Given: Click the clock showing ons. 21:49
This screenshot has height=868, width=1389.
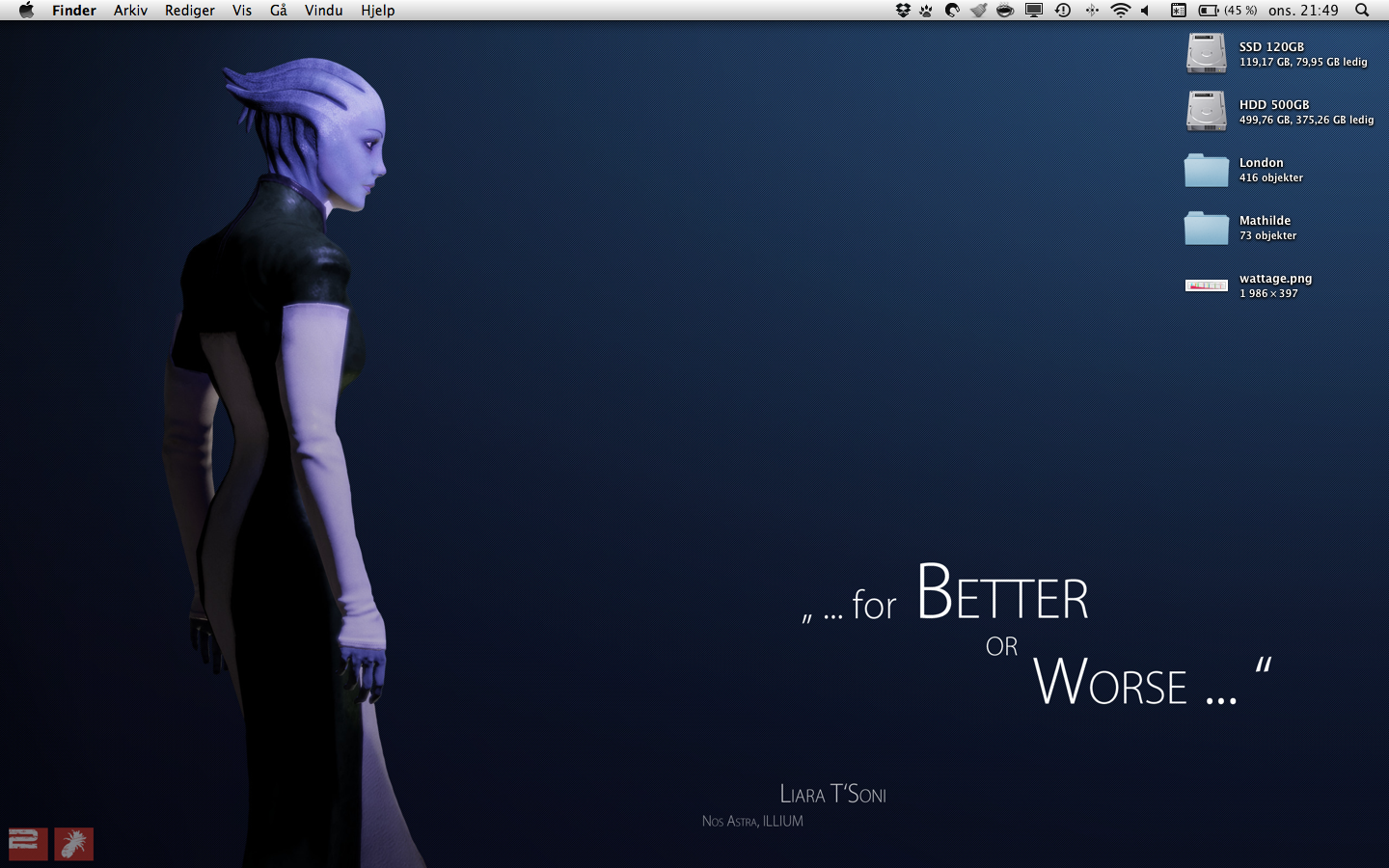Looking at the screenshot, I should coord(1303,10).
